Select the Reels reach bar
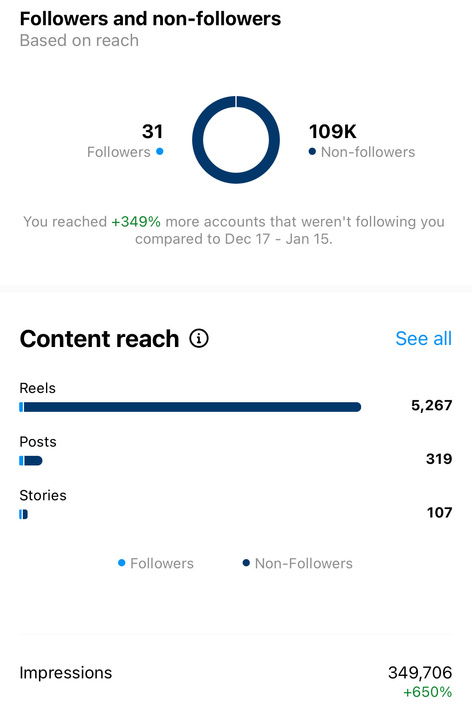472x720 pixels. (x=190, y=407)
